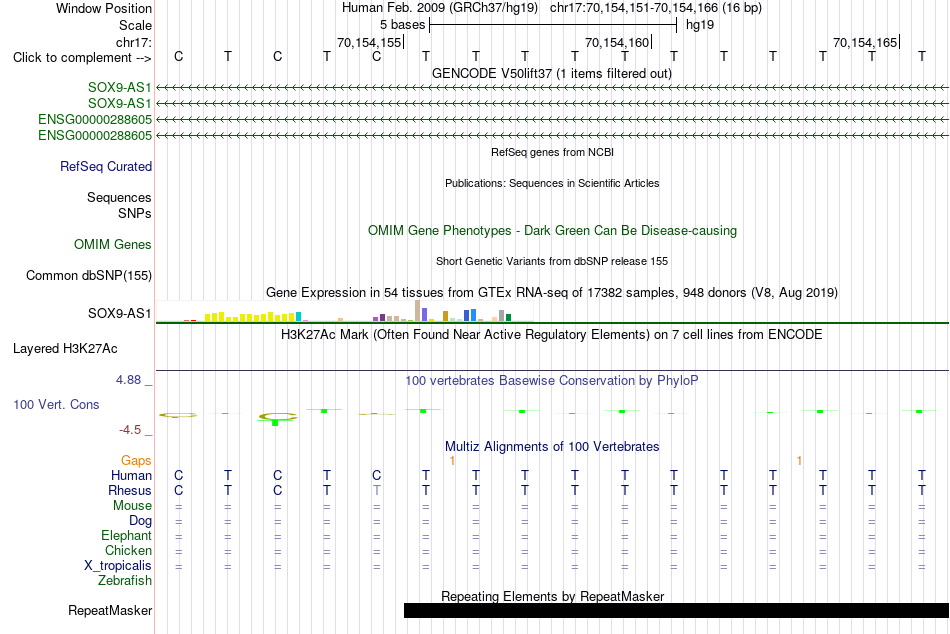Click the 4.88 PhyloP upper scale value

tap(128, 380)
